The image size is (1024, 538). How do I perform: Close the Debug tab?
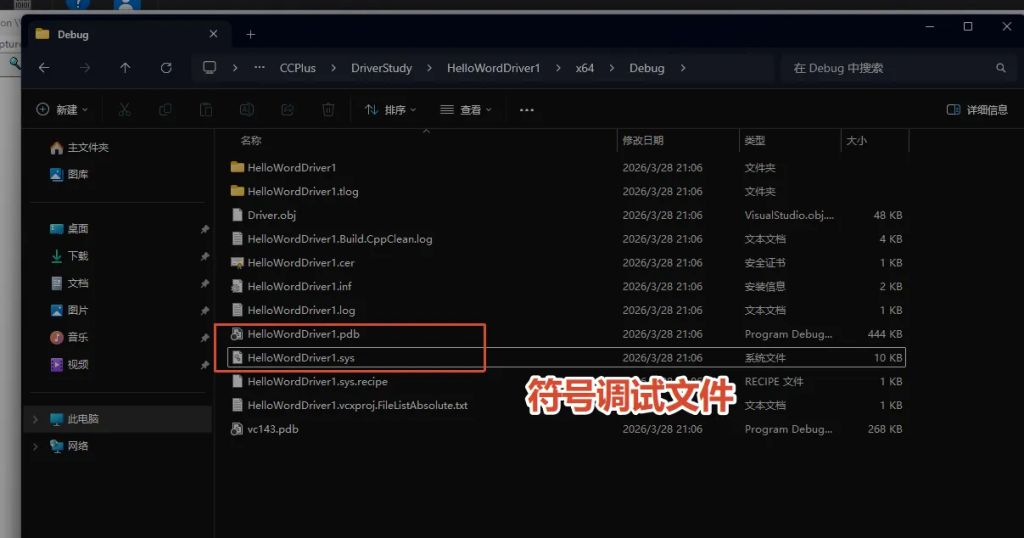[214, 34]
